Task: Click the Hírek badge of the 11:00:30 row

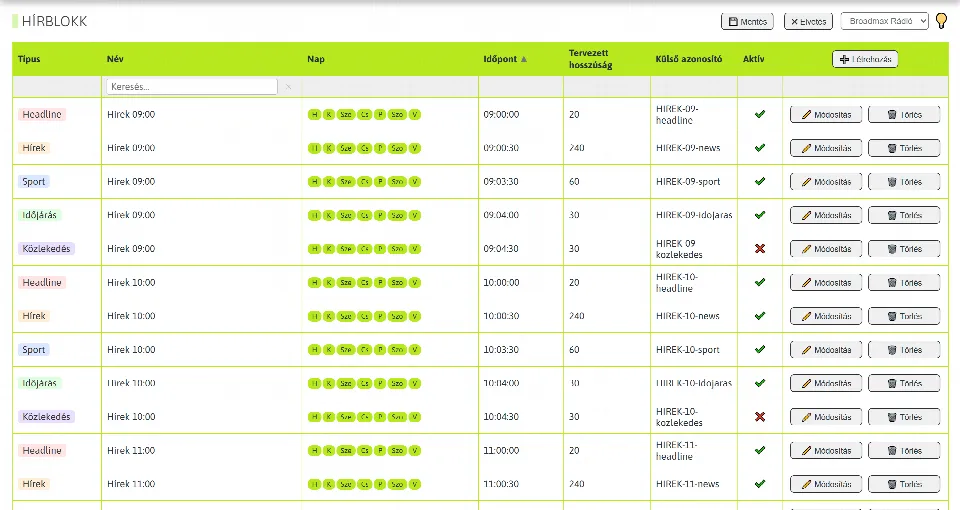Action: coord(34,484)
